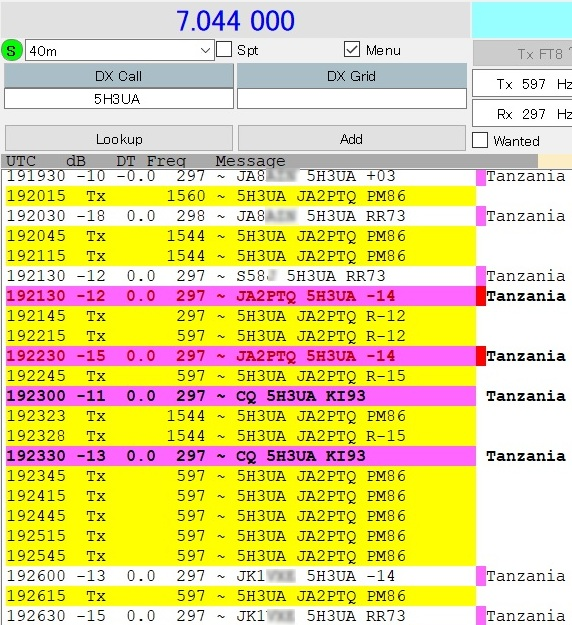Image resolution: width=572 pixels, height=625 pixels.
Task: Click the green S status indicator
Action: [x=12, y=51]
